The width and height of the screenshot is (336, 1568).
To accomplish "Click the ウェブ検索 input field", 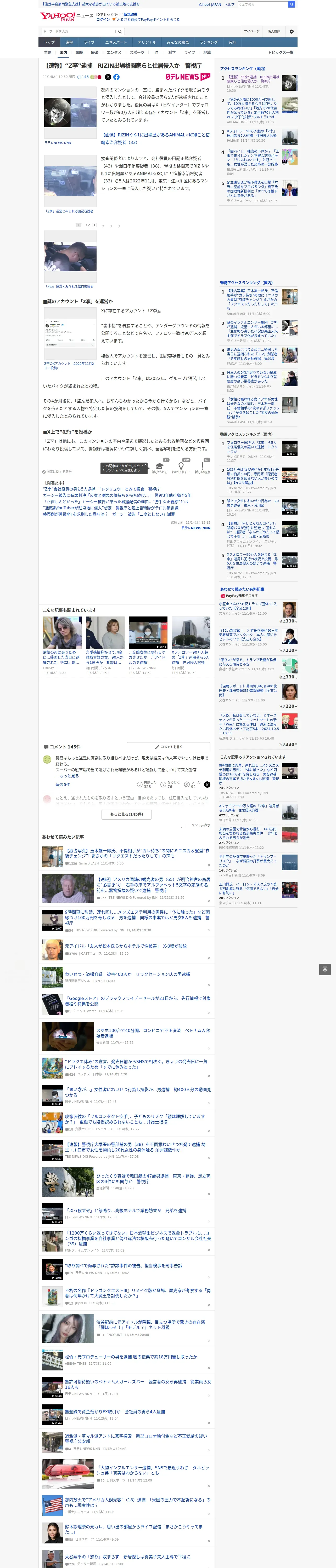I will [x=263, y=4].
